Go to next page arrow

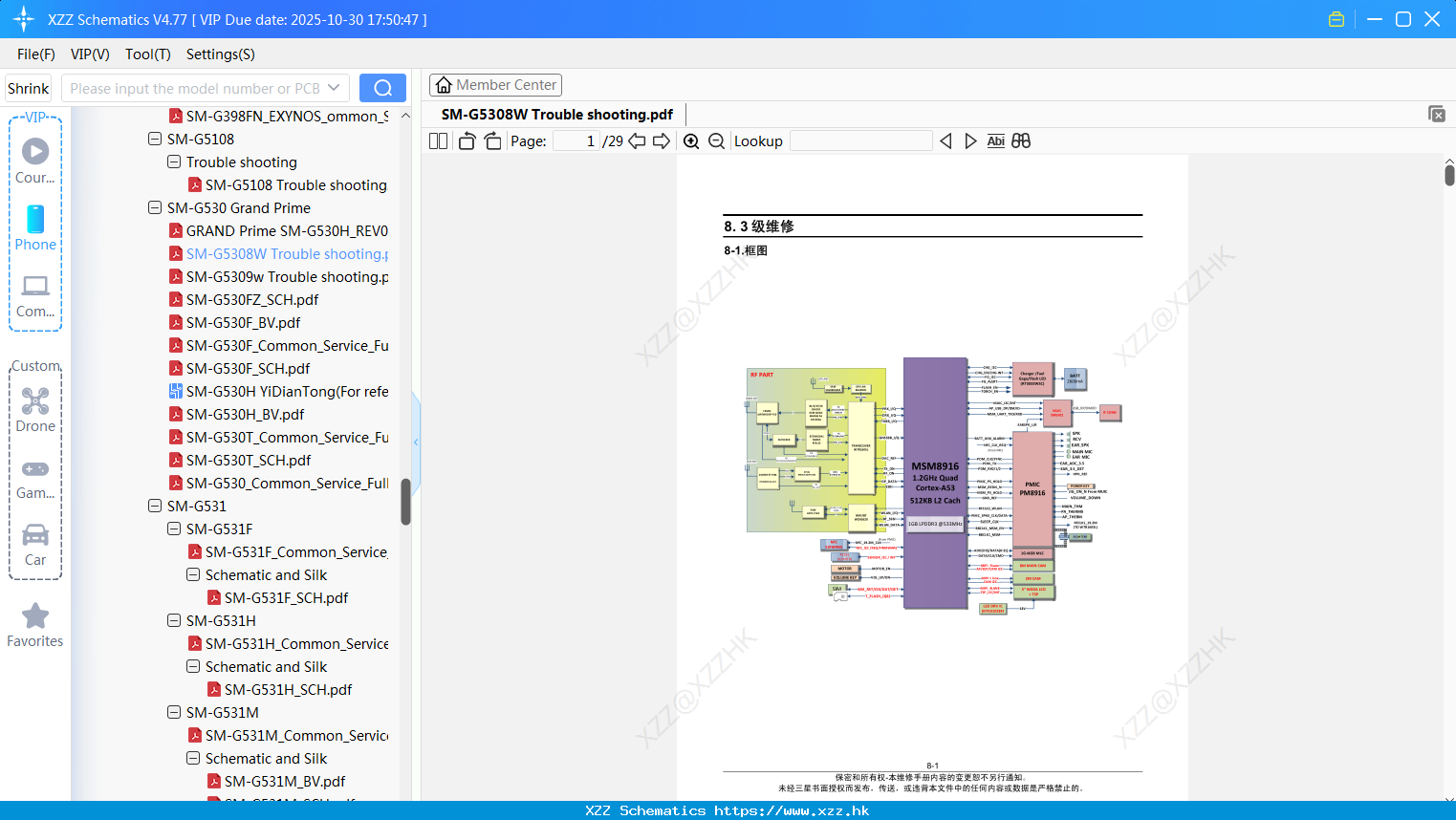pyautogui.click(x=662, y=140)
